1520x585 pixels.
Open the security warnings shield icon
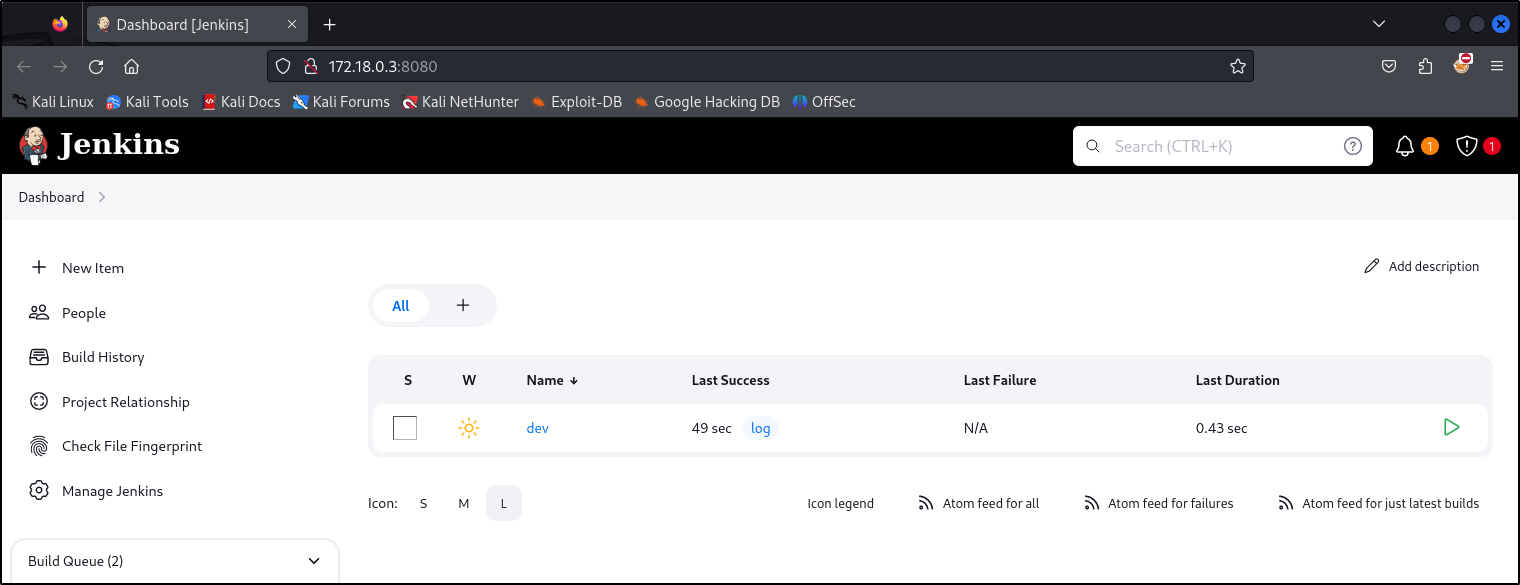click(x=1466, y=146)
